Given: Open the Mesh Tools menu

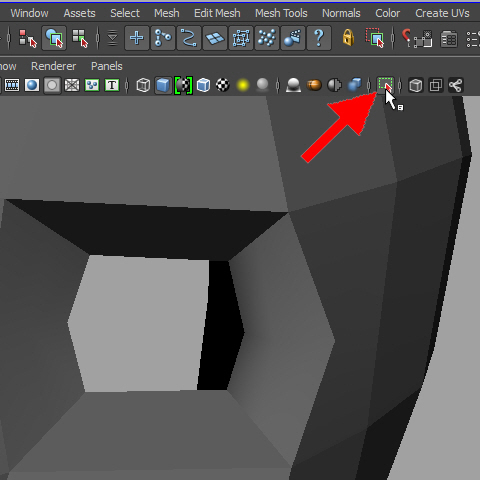Looking at the screenshot, I should point(281,13).
